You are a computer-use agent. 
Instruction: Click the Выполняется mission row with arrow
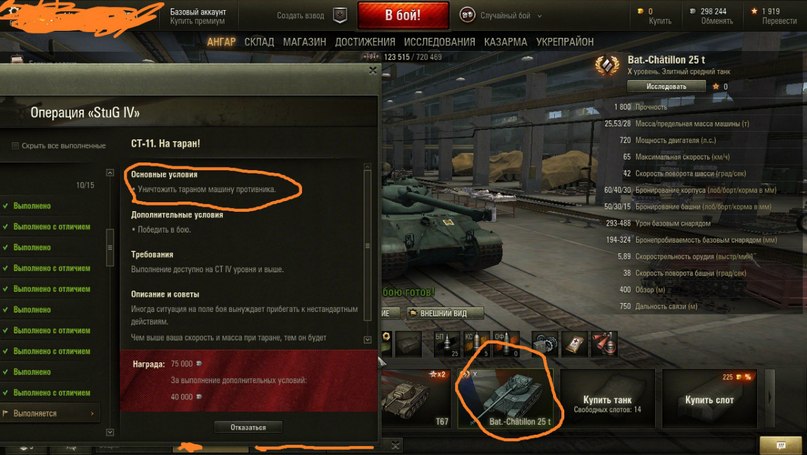click(50, 413)
